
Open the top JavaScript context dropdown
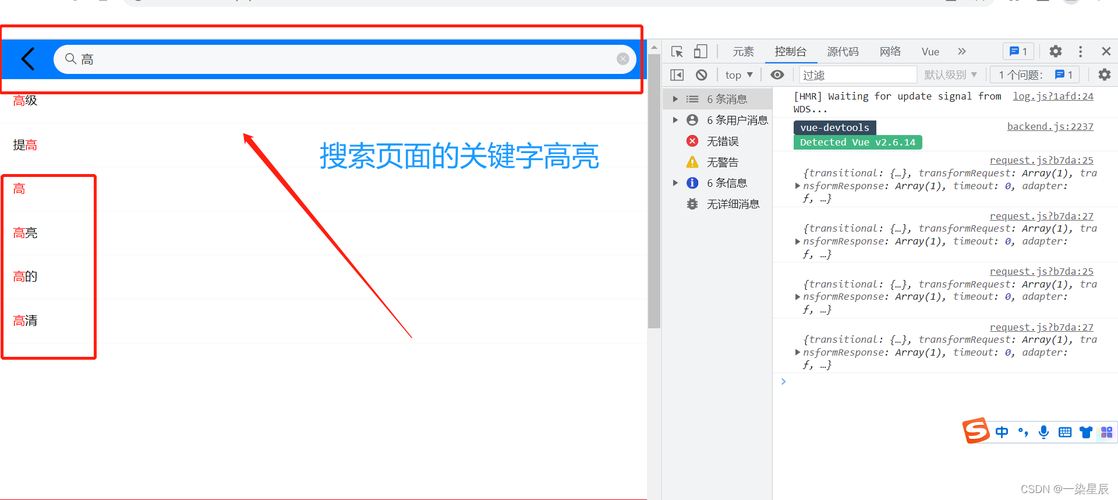click(x=739, y=75)
